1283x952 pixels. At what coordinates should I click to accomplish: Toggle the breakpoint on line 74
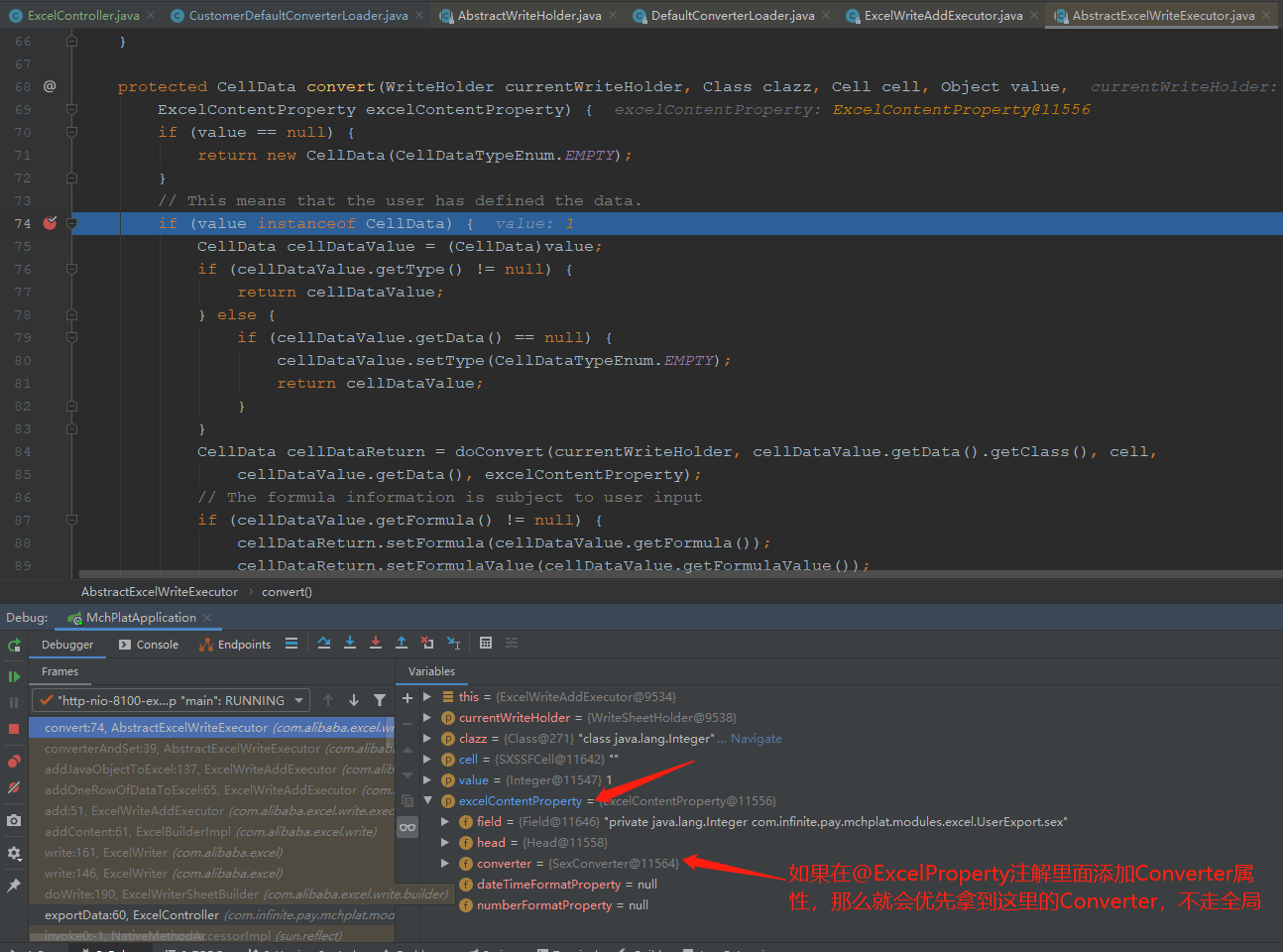tap(50, 222)
